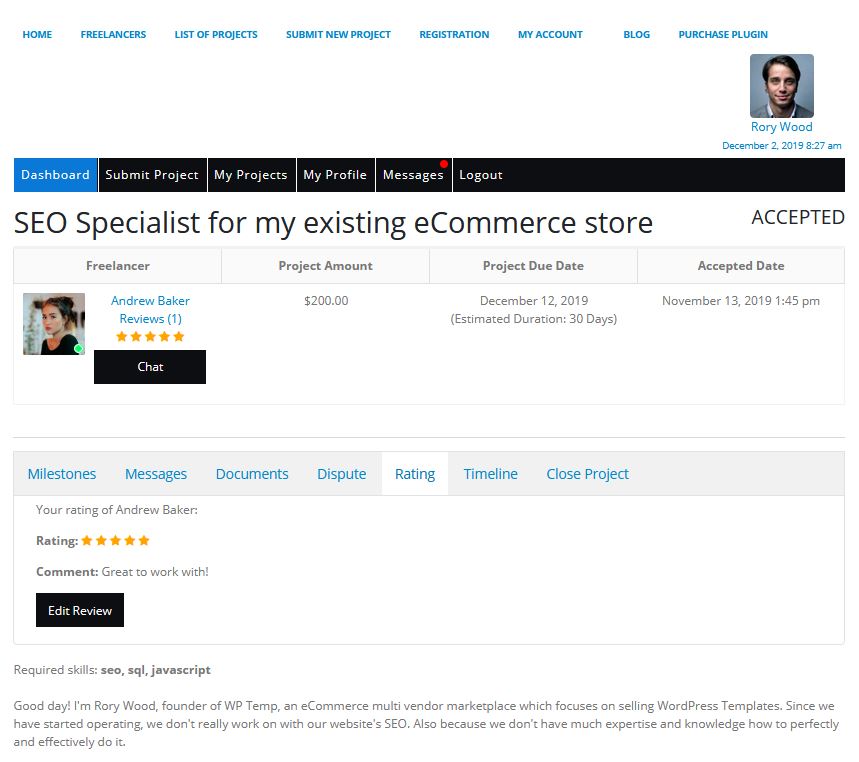Open Andrew Baker's profile link
859x762 pixels.
click(x=150, y=301)
